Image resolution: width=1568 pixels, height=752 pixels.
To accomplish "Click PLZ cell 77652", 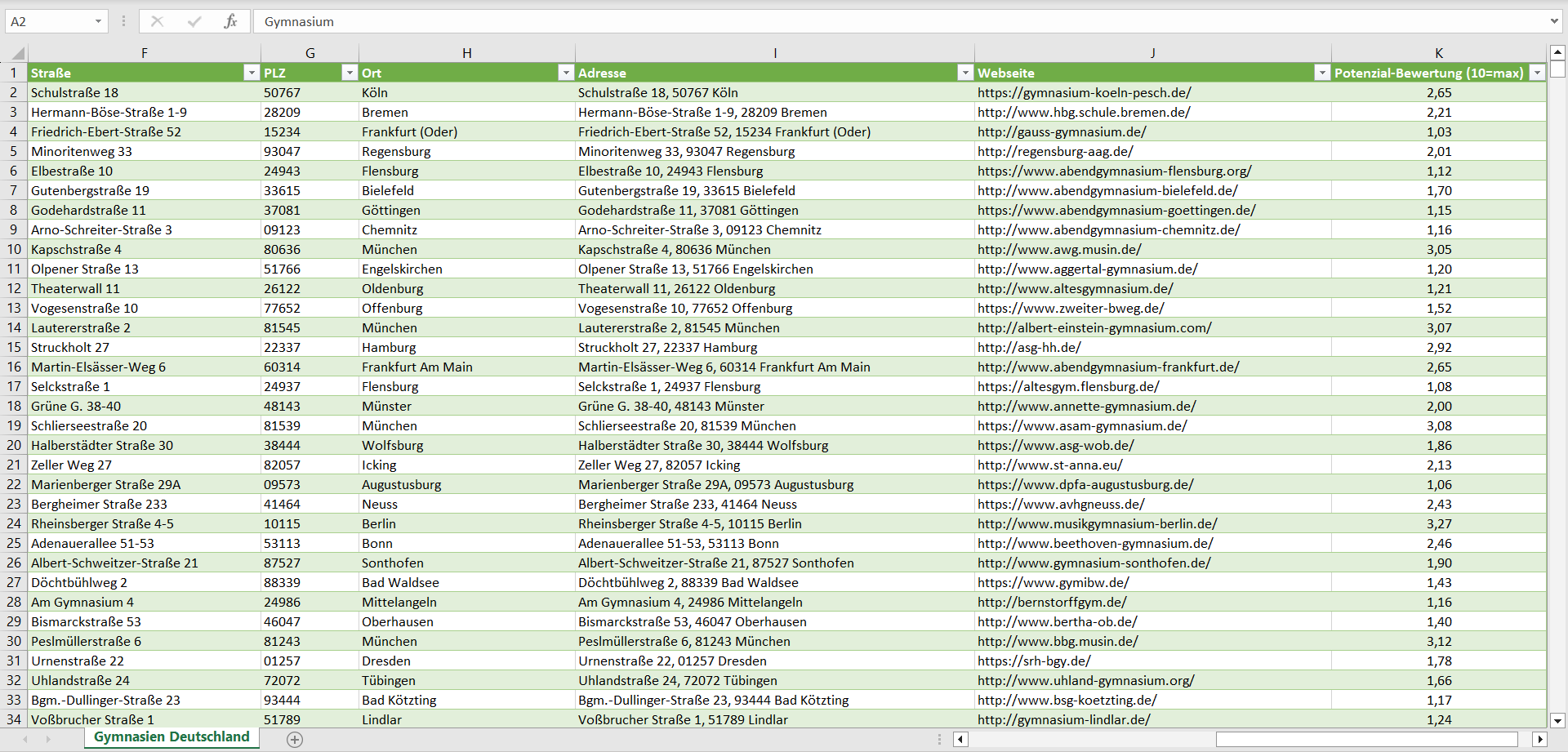I will click(x=310, y=308).
